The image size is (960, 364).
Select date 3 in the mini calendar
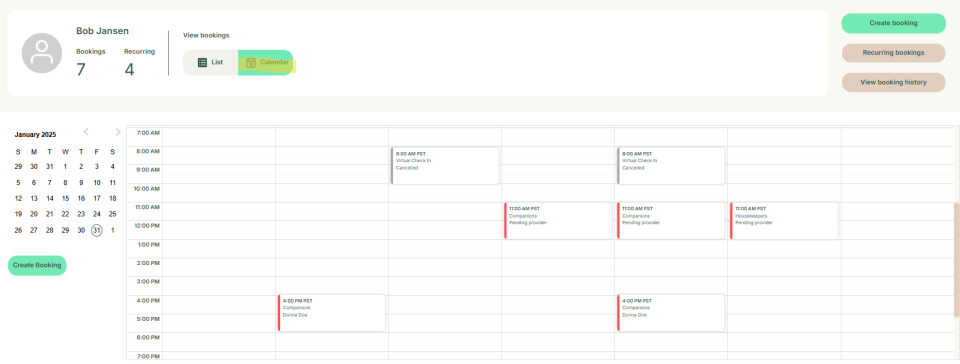[x=97, y=166]
